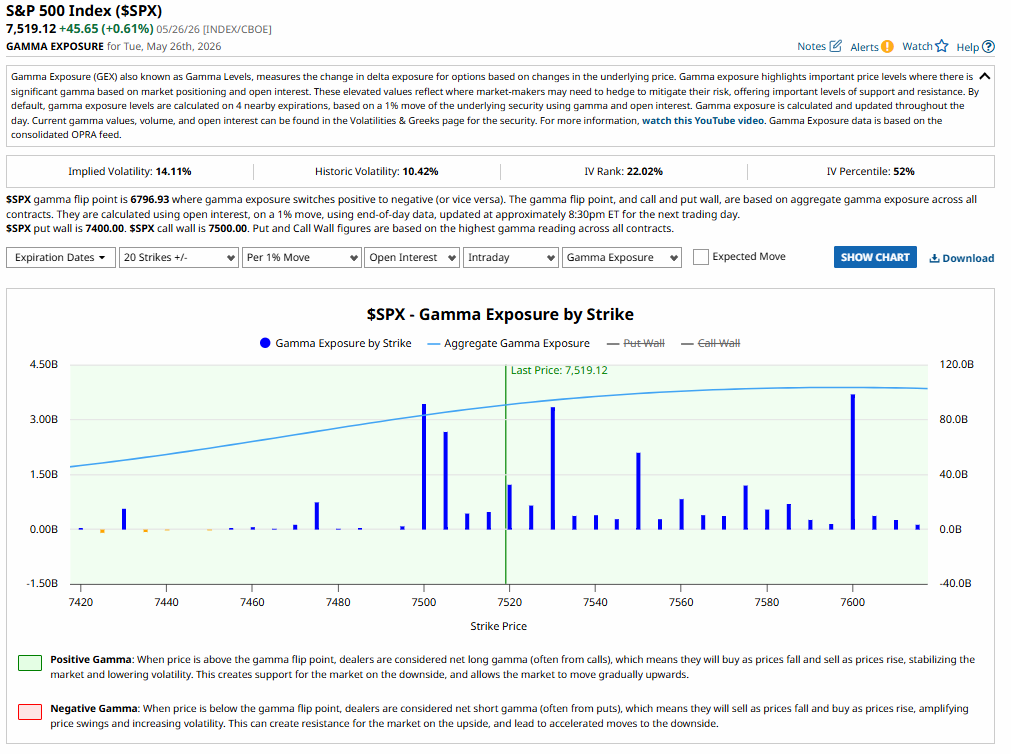Viewport: 1011px width, 754px height.
Task: Click the bar at strike 7530
Action: click(x=553, y=468)
